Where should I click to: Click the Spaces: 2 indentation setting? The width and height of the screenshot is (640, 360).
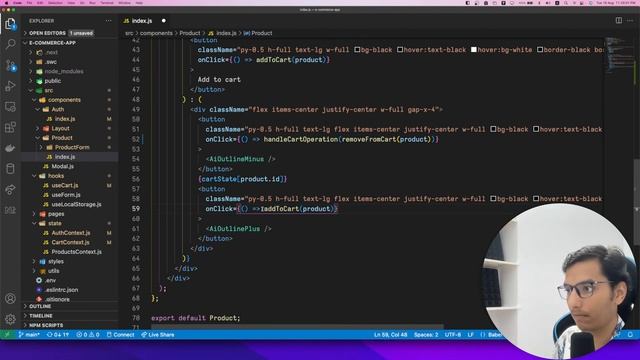426,335
